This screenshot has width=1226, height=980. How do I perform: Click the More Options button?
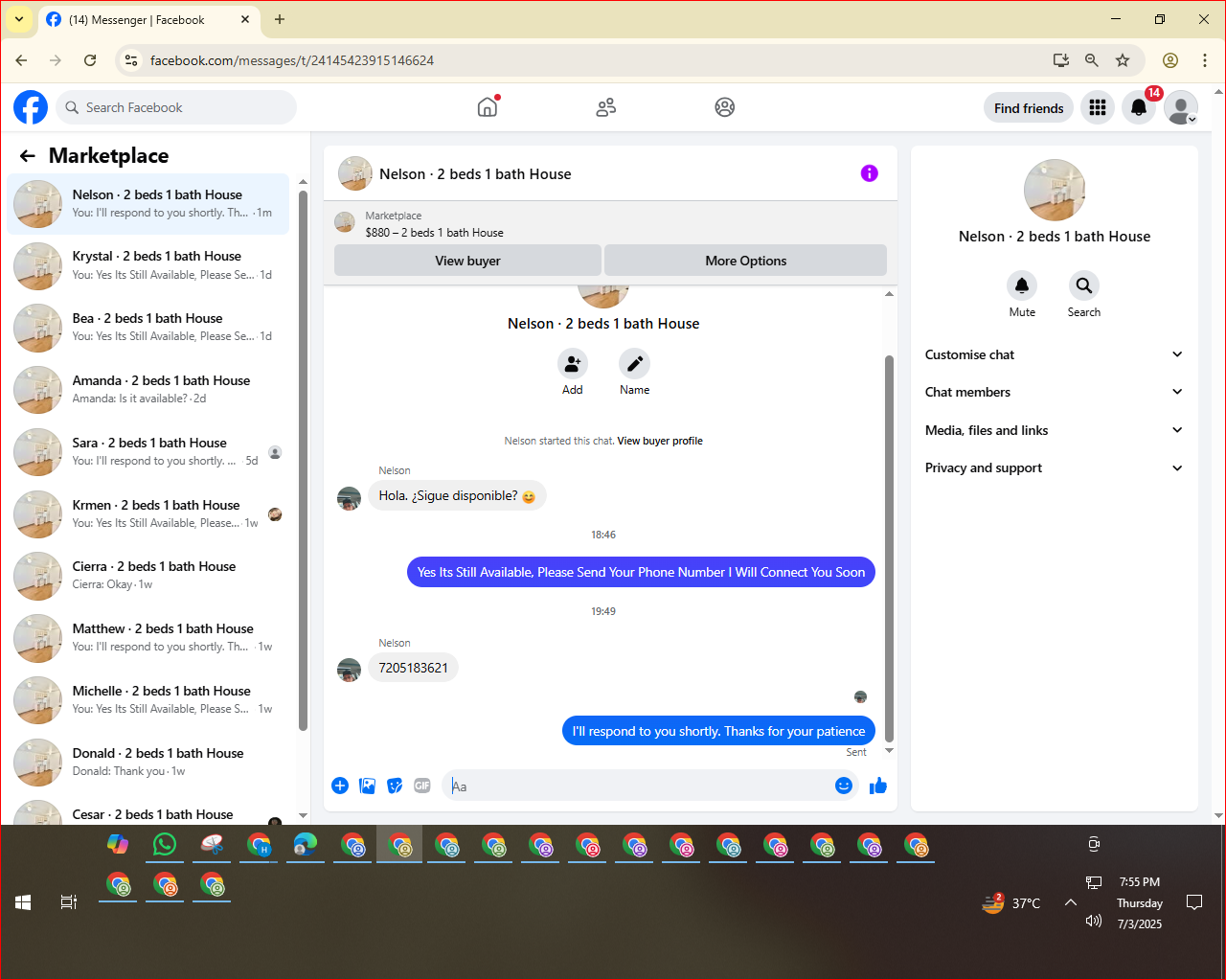(x=745, y=261)
